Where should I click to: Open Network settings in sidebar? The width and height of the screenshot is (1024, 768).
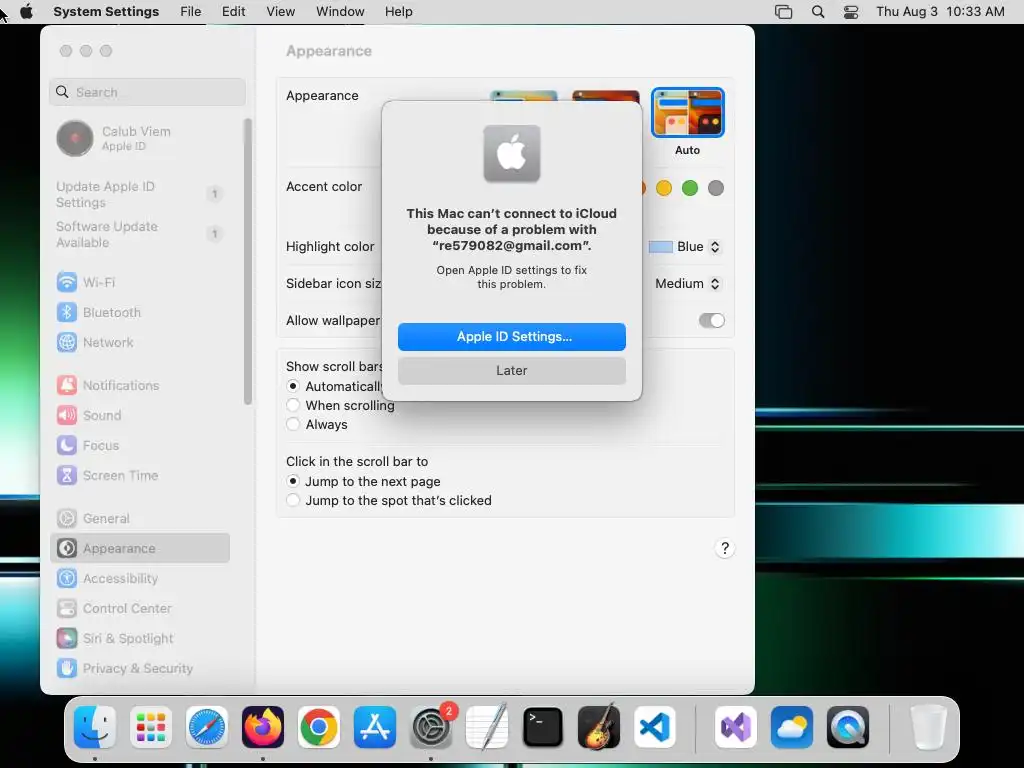point(140,342)
